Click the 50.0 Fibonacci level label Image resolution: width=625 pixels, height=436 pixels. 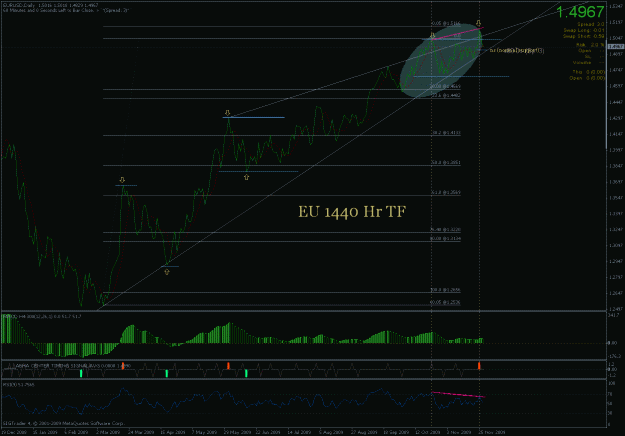point(446,163)
